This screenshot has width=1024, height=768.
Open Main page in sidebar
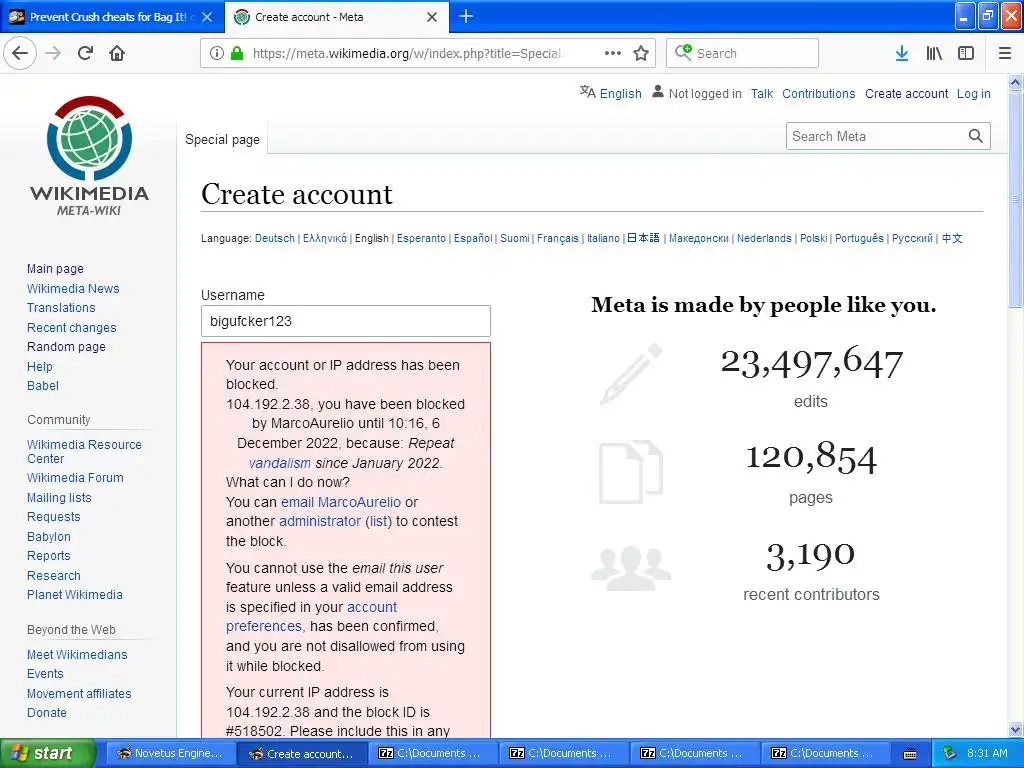point(55,268)
